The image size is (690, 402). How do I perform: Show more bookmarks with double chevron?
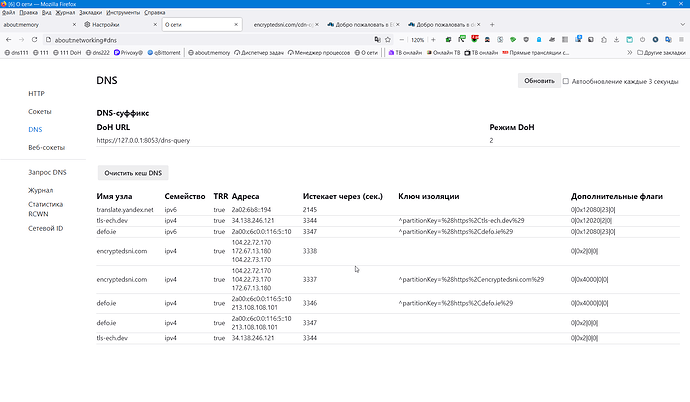point(630,52)
